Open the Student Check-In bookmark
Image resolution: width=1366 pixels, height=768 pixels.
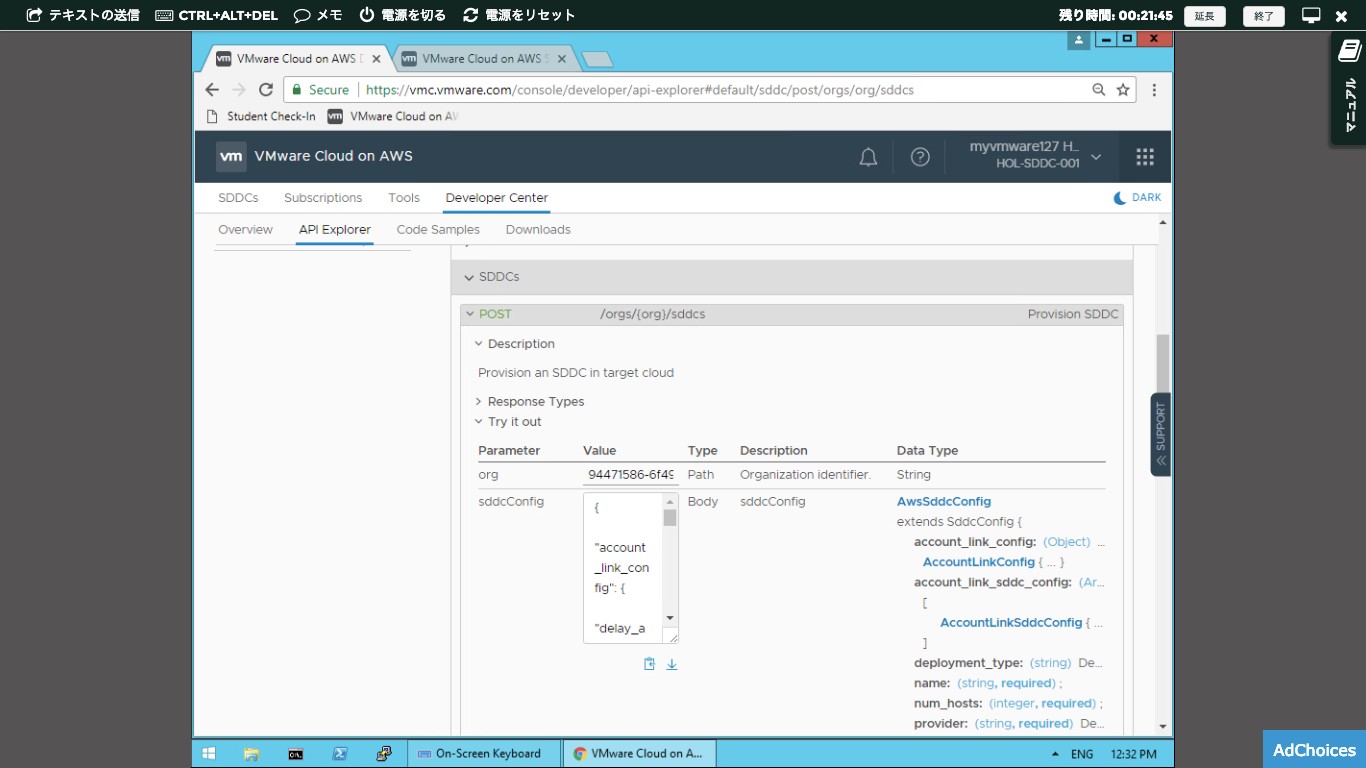pos(261,116)
